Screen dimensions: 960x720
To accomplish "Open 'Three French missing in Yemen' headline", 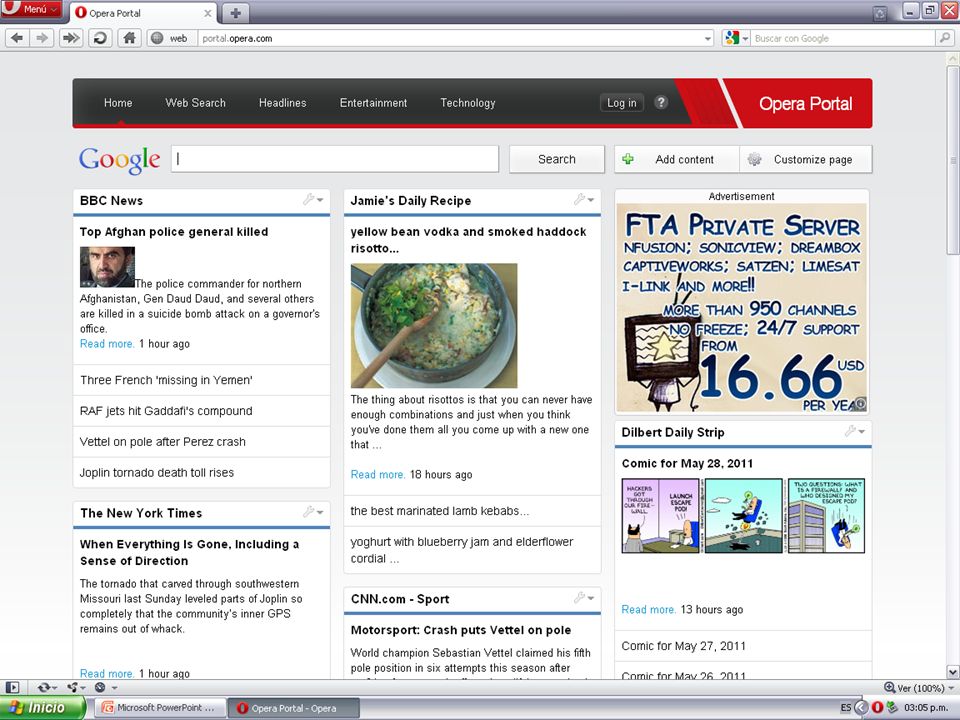I will tap(166, 380).
